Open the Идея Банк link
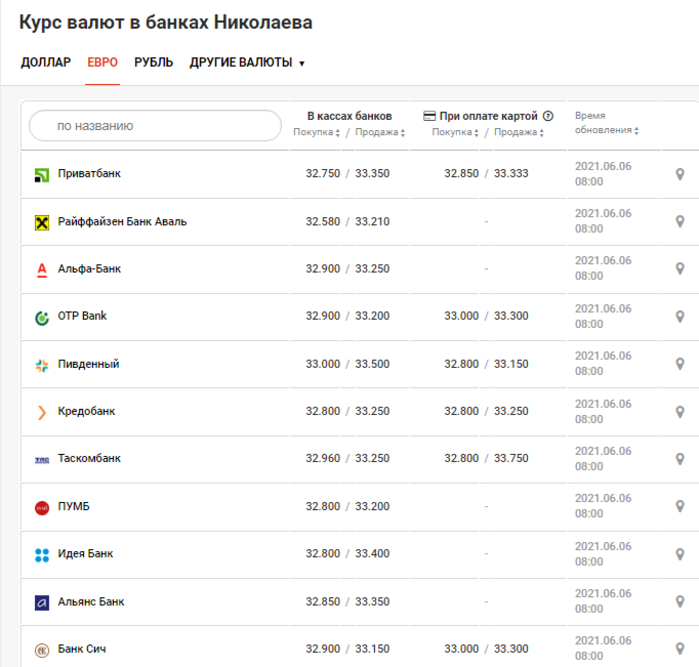The width and height of the screenshot is (699, 667). pyautogui.click(x=86, y=554)
